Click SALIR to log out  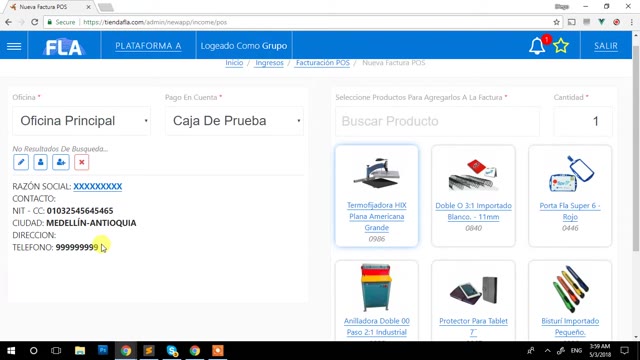click(606, 46)
